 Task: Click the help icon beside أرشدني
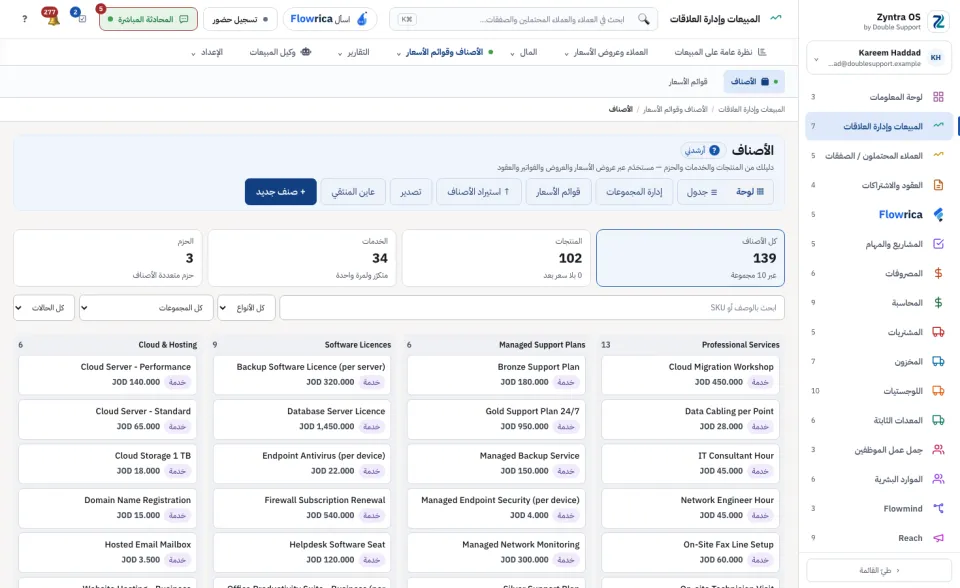(x=714, y=150)
